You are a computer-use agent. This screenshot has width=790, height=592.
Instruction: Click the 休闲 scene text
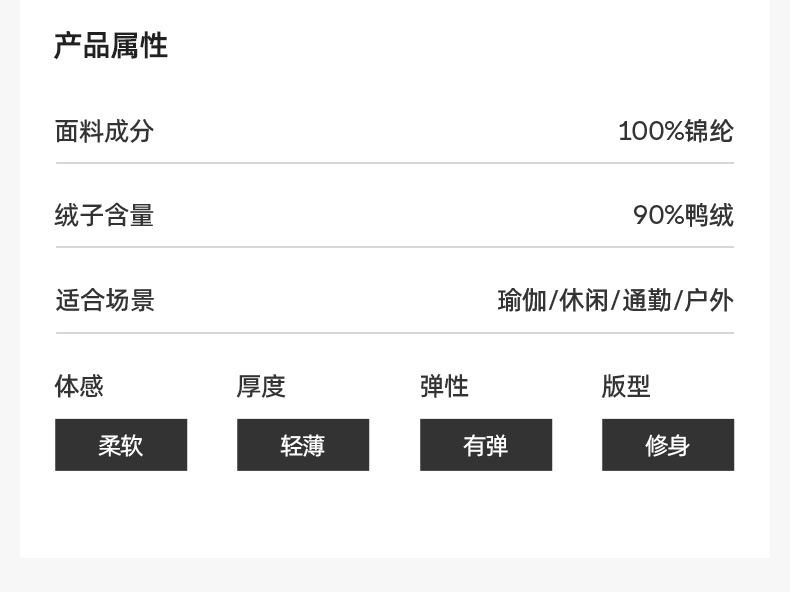pyautogui.click(x=584, y=300)
